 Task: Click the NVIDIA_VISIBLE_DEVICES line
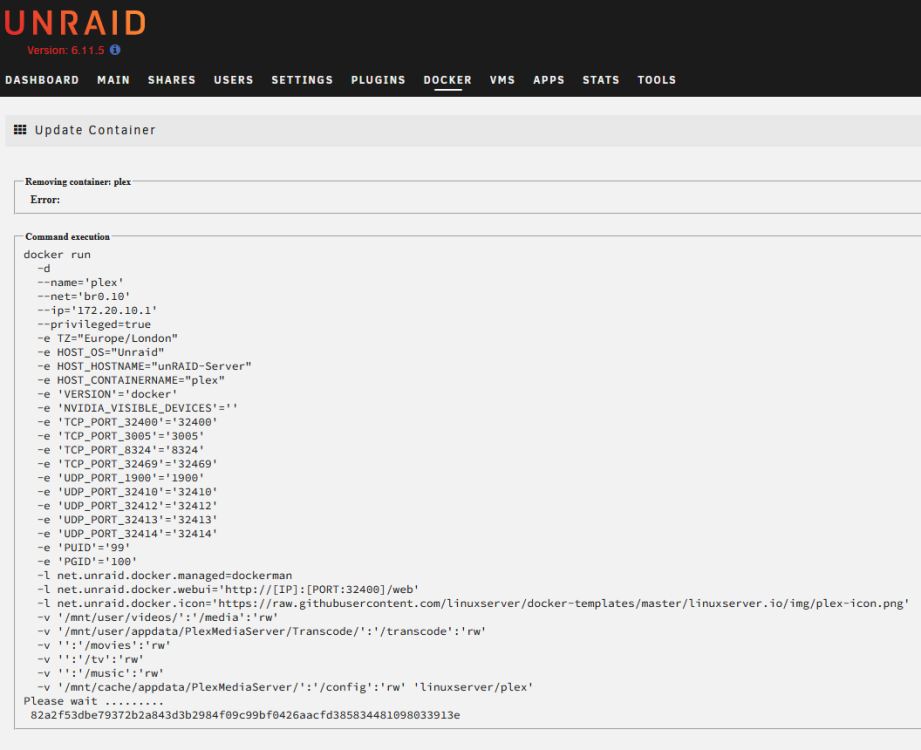[x=137, y=408]
